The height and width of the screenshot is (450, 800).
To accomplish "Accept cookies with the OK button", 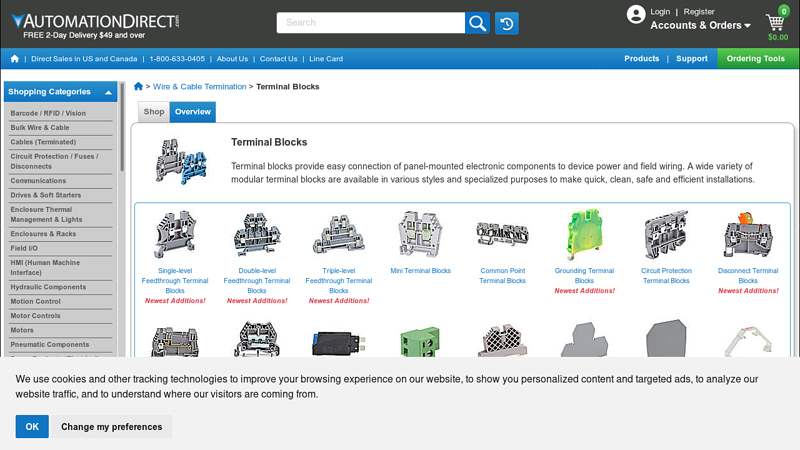I will click(32, 427).
